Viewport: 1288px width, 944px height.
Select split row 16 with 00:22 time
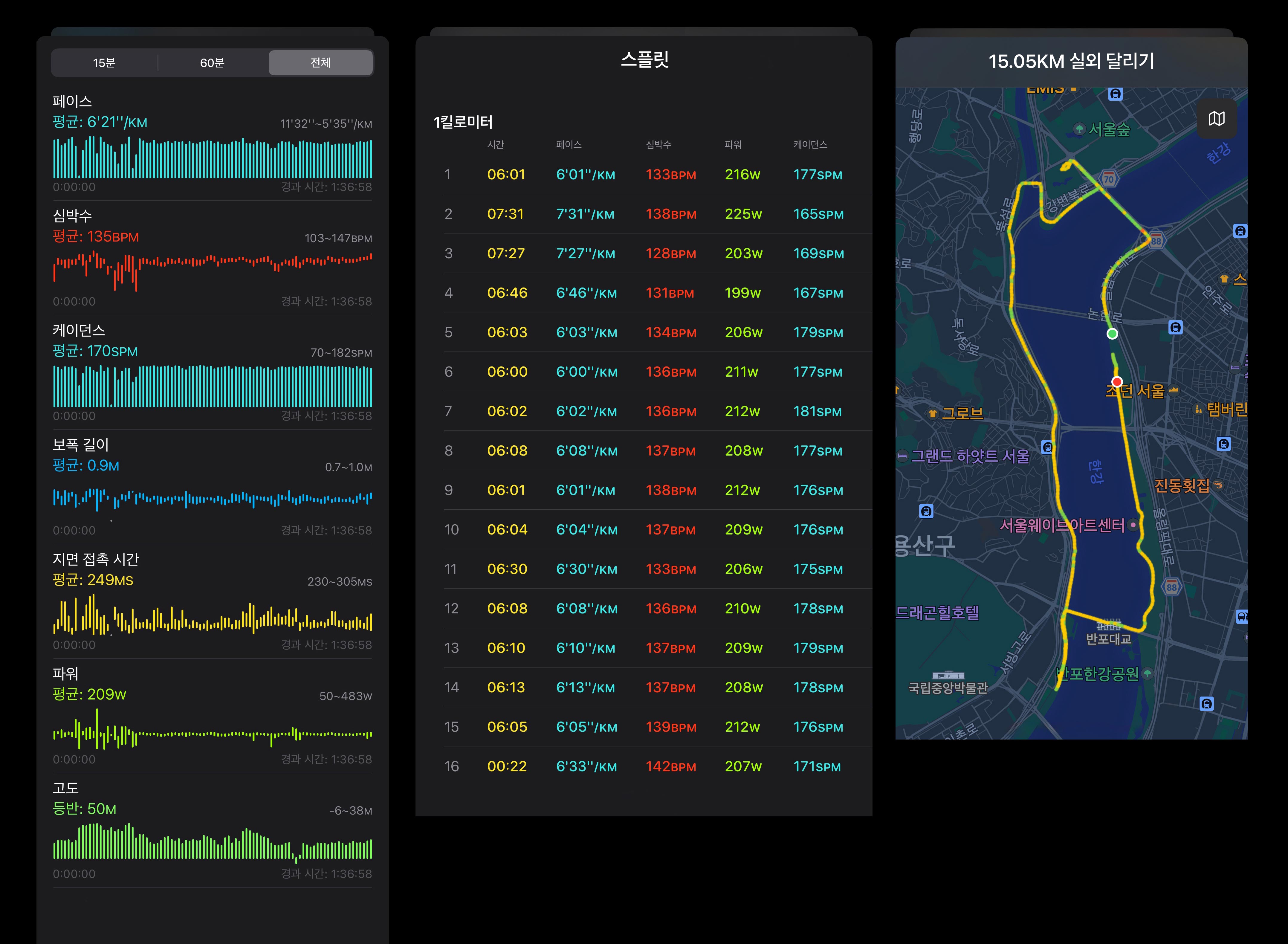pyautogui.click(x=658, y=766)
